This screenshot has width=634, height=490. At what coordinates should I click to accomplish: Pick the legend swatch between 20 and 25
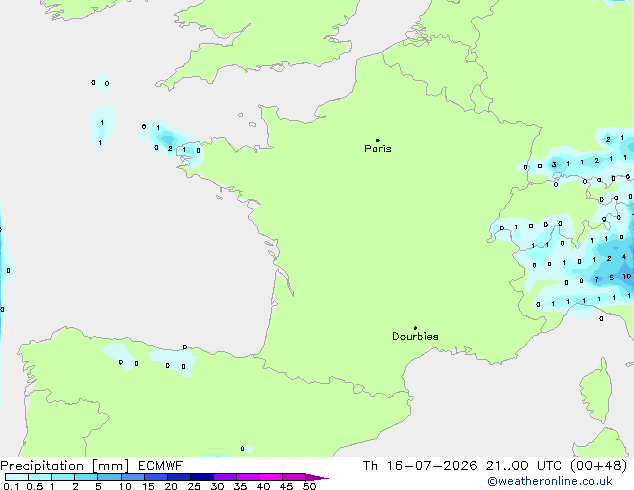click(179, 477)
